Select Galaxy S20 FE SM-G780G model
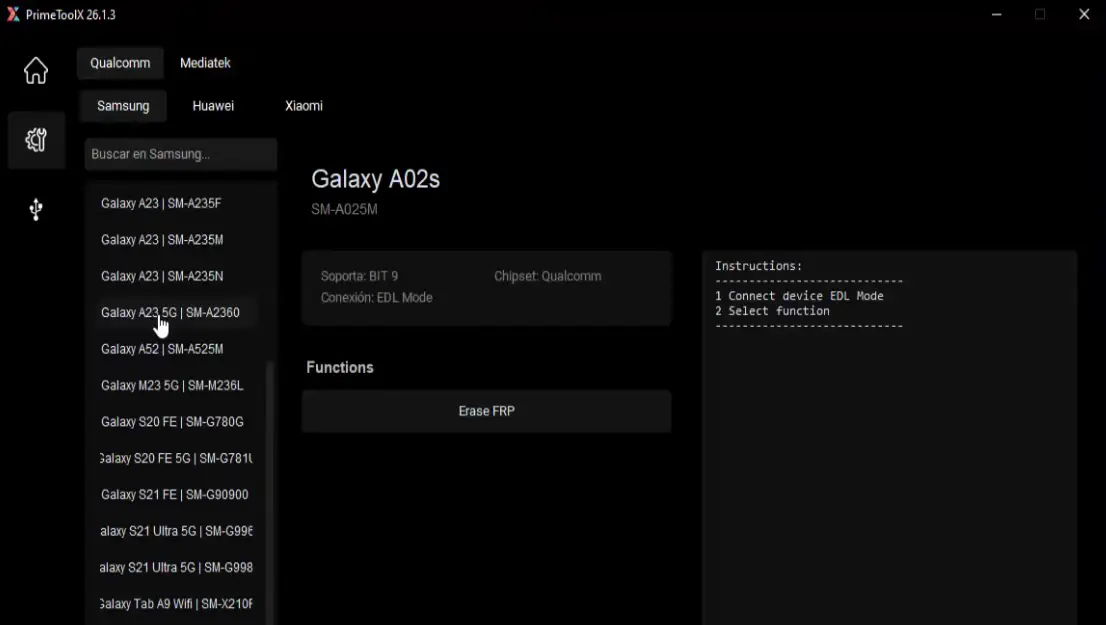This screenshot has height=625, width=1106. pyautogui.click(x=172, y=422)
